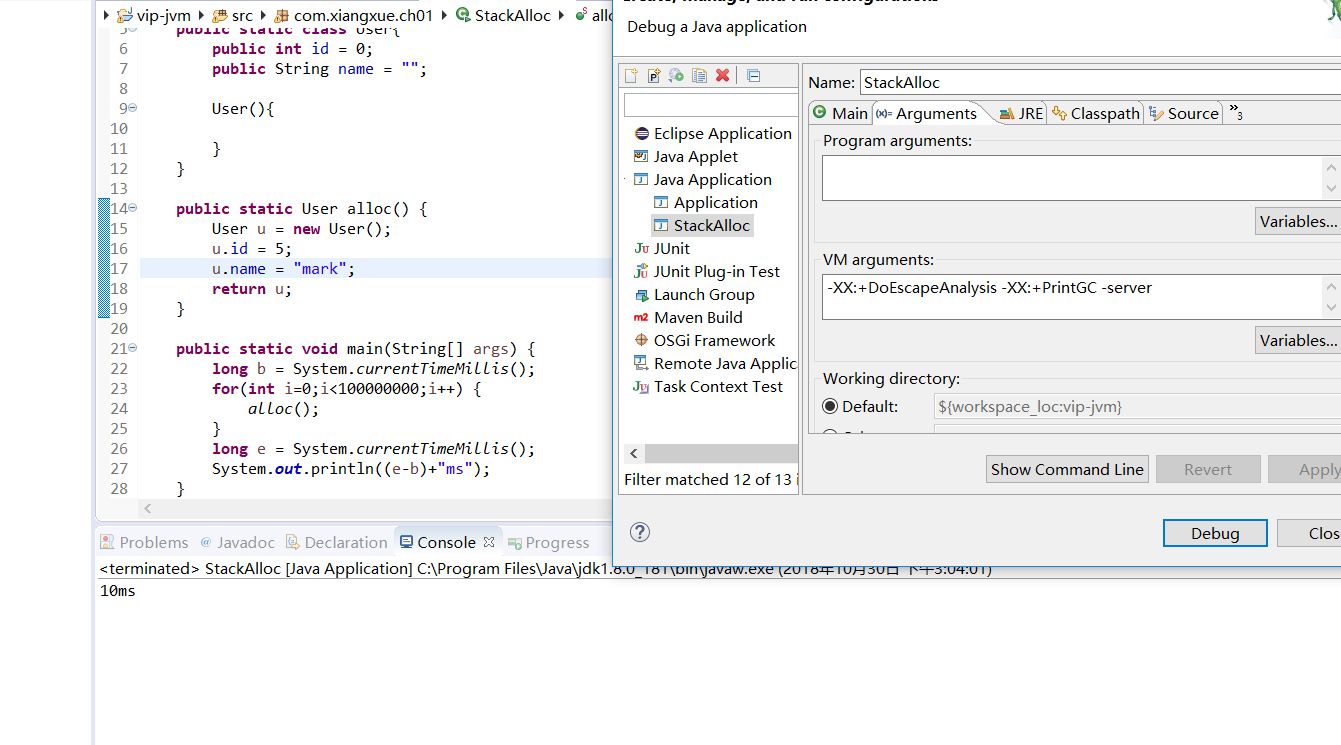Select Application launch configuration
The width and height of the screenshot is (1341, 745).
(x=705, y=202)
